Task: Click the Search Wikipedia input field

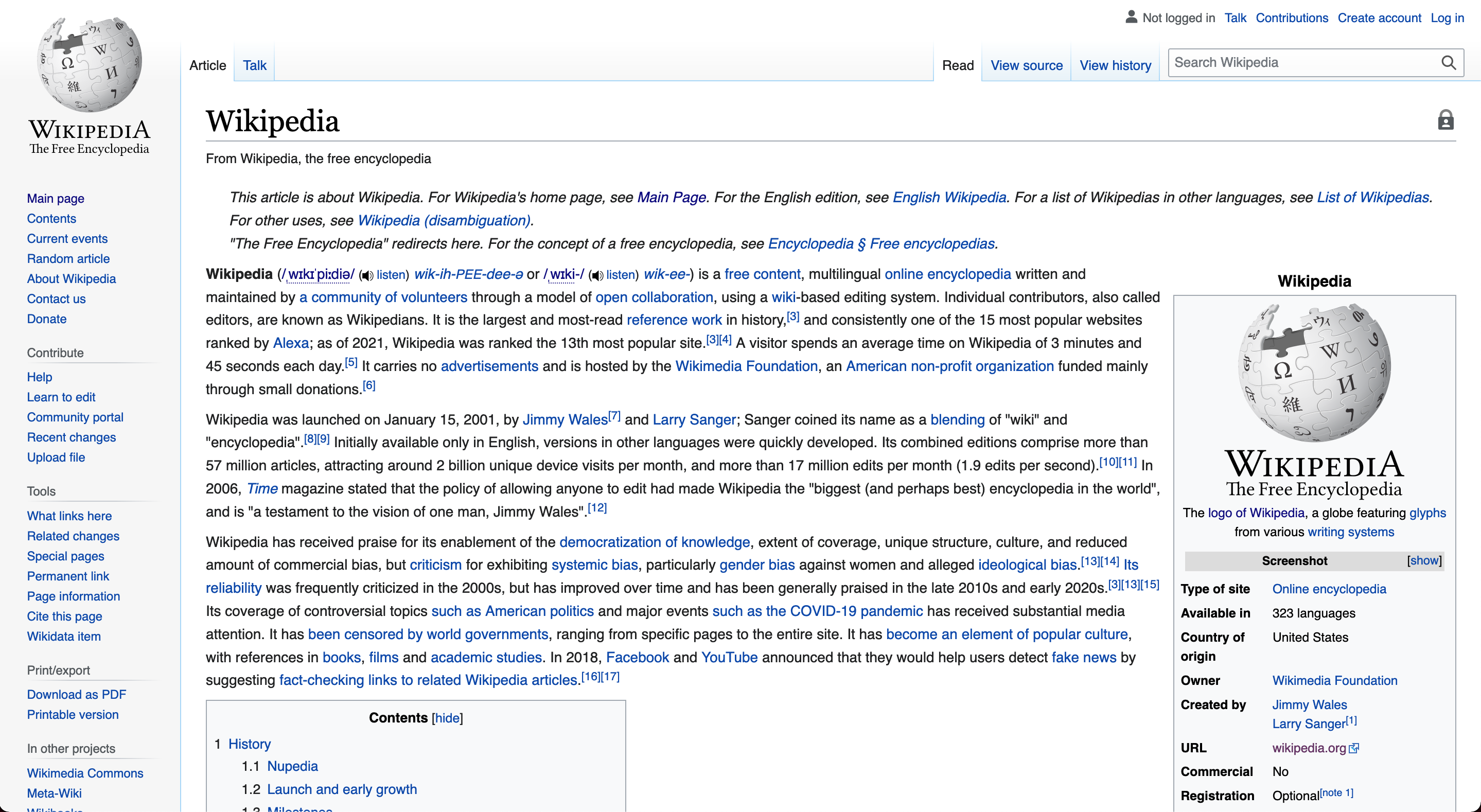Action: tap(1304, 63)
